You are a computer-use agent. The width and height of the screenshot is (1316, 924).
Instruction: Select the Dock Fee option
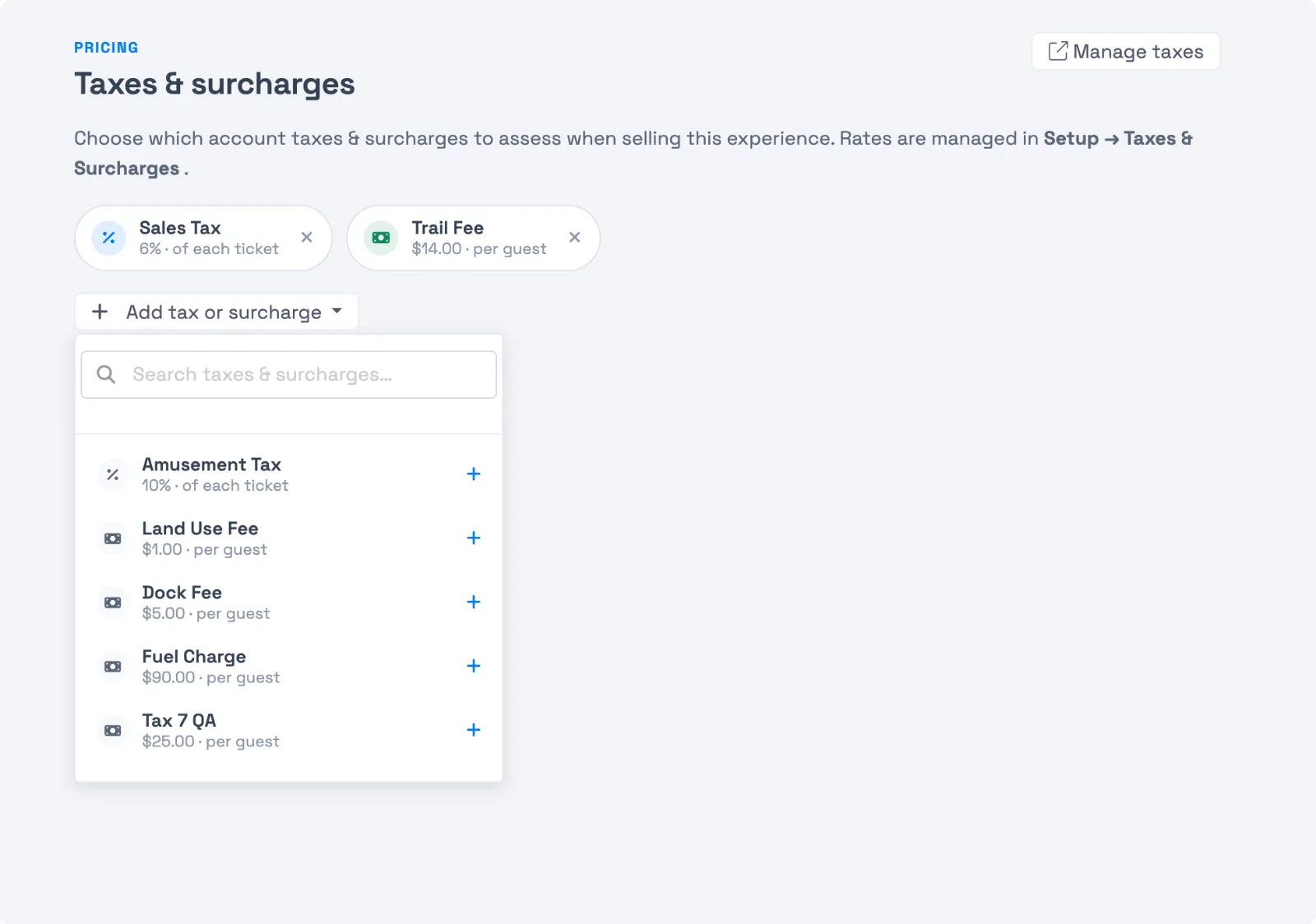289,603
